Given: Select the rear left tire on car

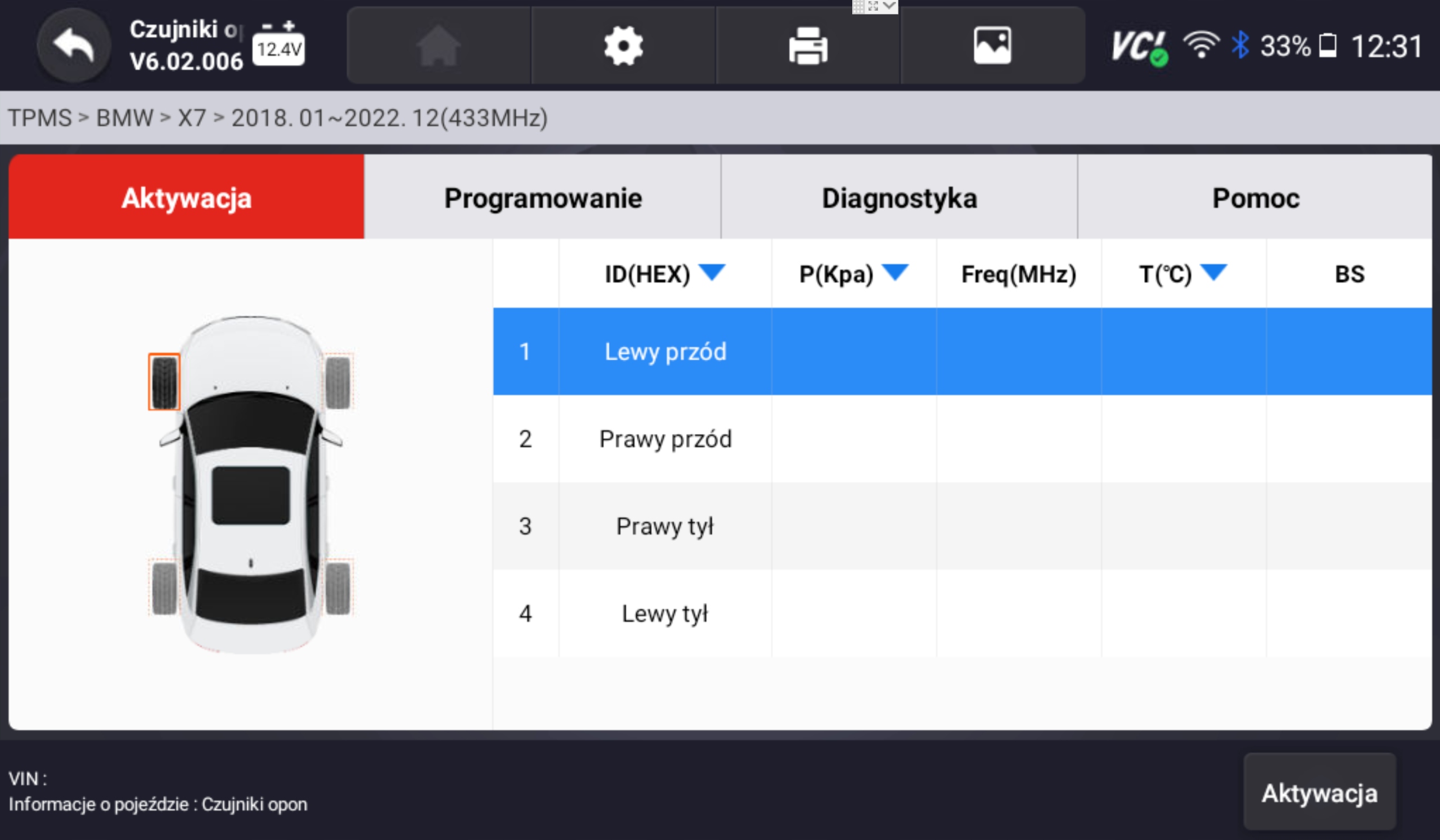Looking at the screenshot, I should tap(165, 588).
